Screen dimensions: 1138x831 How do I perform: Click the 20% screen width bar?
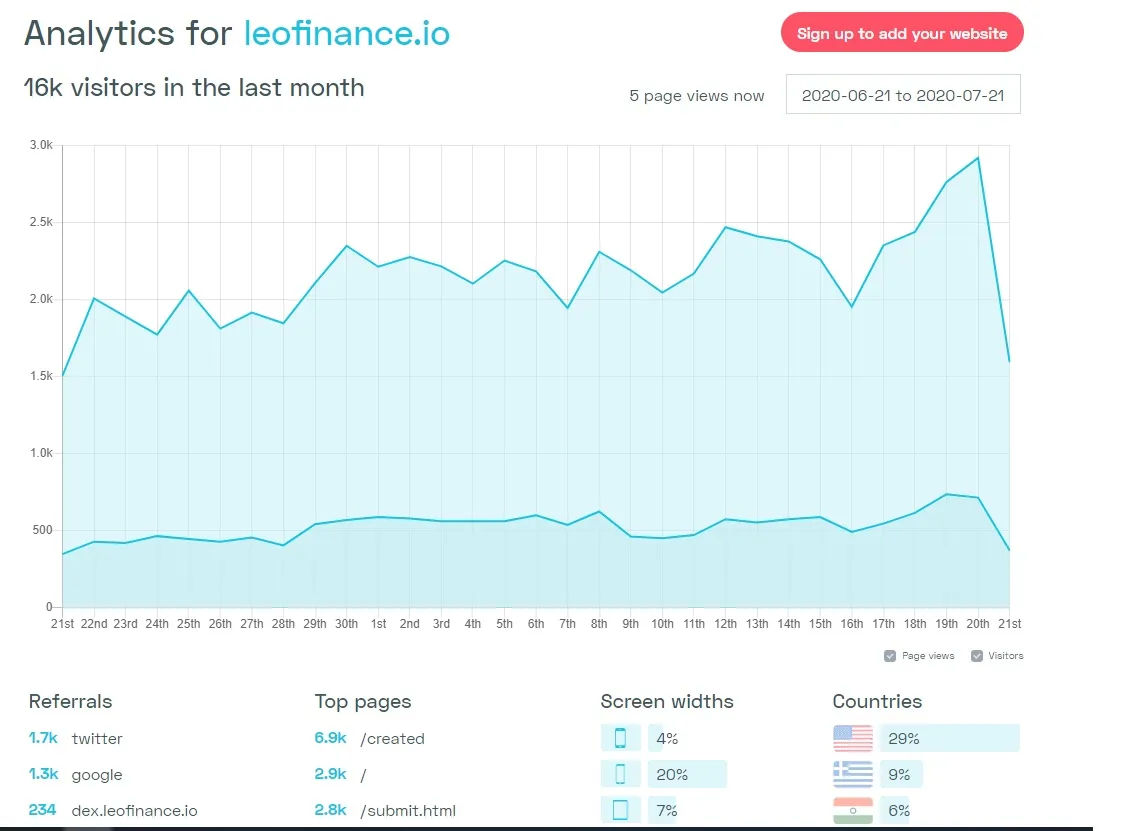click(x=687, y=774)
